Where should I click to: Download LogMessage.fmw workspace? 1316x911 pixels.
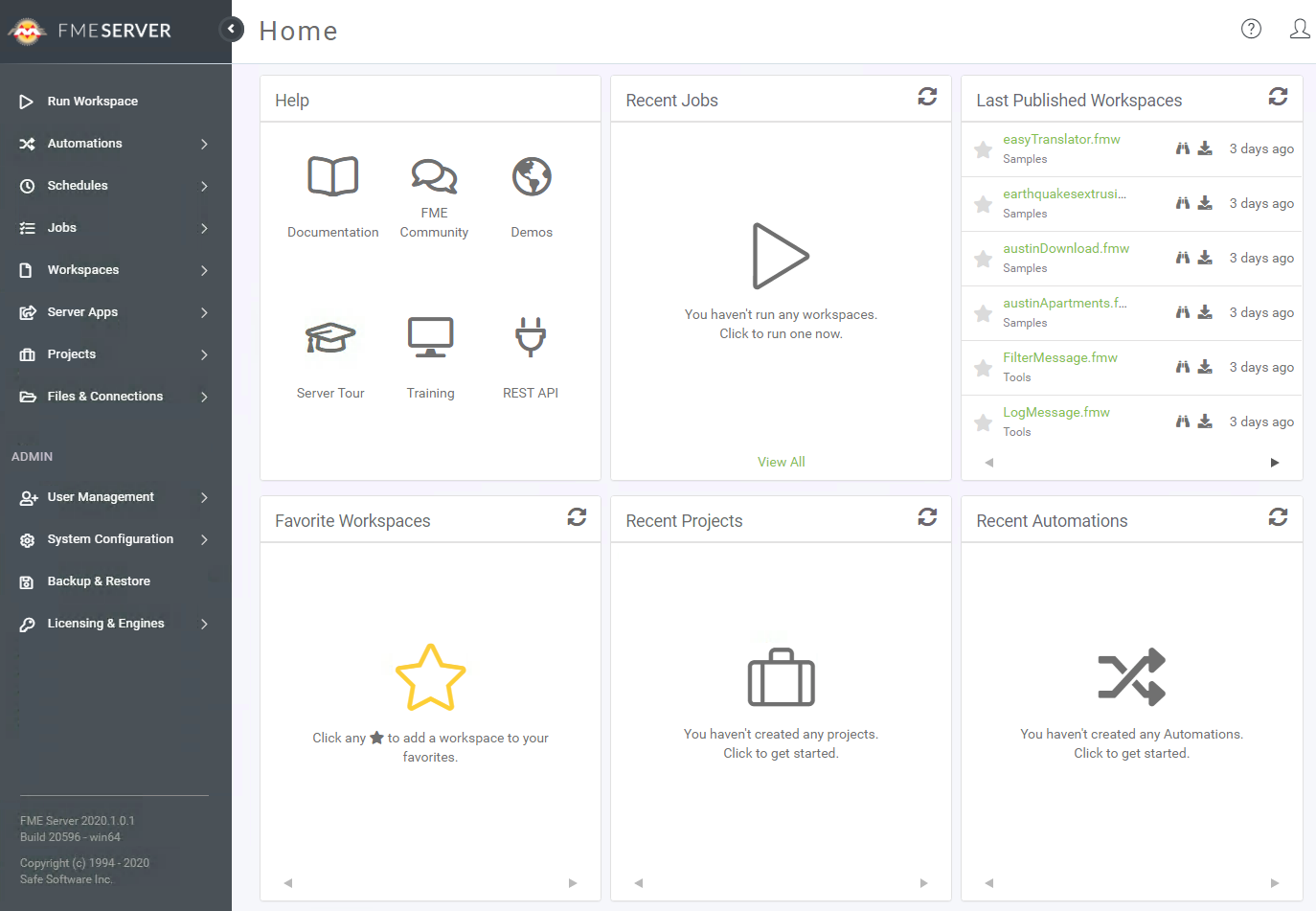pyautogui.click(x=1205, y=421)
